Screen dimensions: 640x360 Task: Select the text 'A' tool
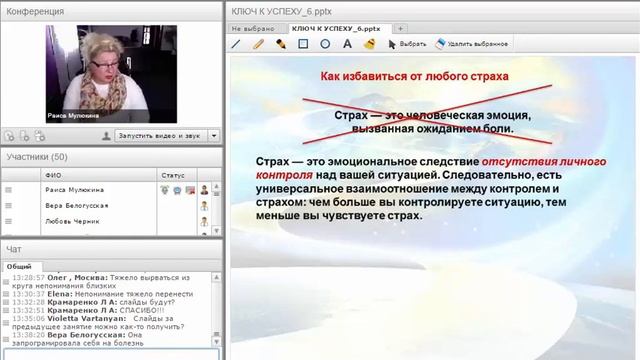347,44
